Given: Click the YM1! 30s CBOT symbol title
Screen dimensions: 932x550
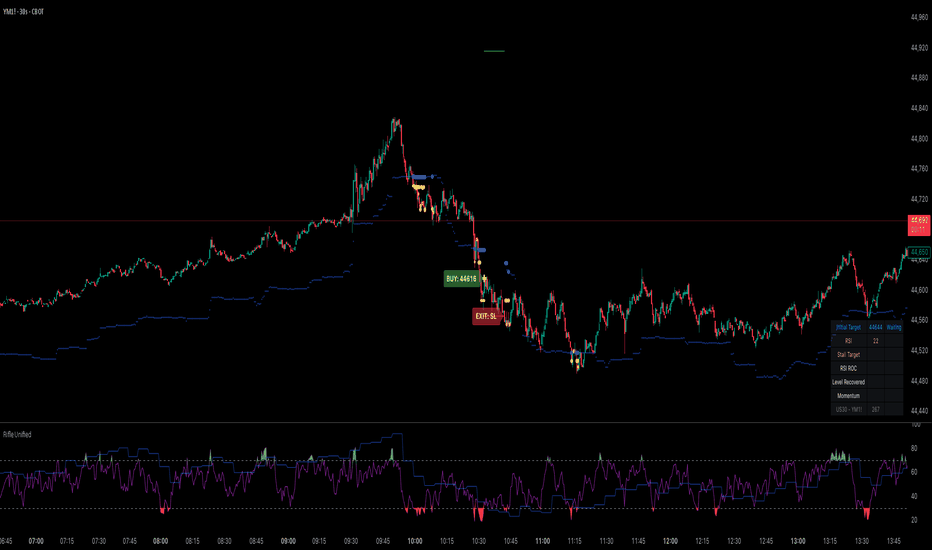Looking at the screenshot, I should pyautogui.click(x=23, y=12).
